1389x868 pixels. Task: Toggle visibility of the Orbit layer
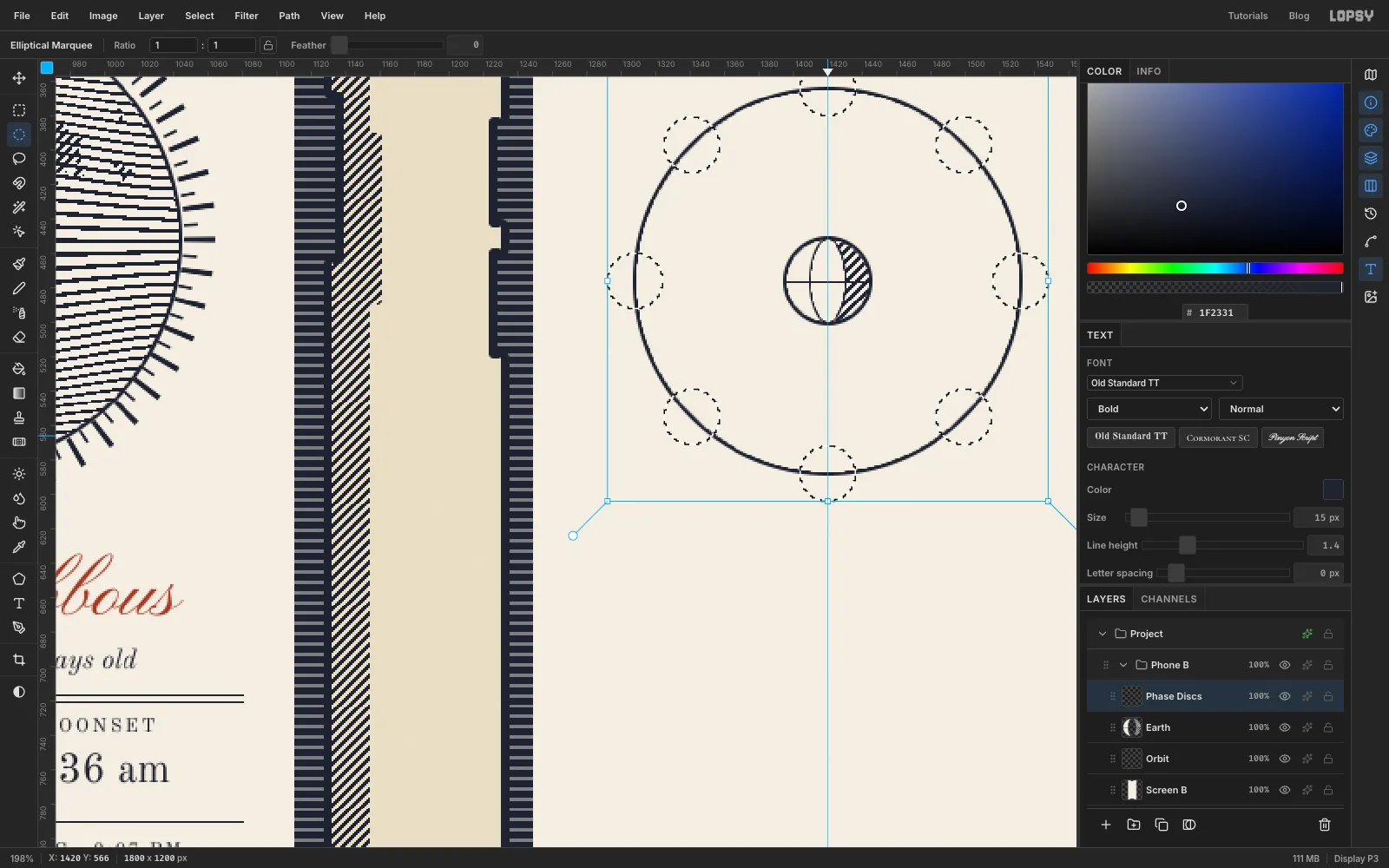[1285, 759]
